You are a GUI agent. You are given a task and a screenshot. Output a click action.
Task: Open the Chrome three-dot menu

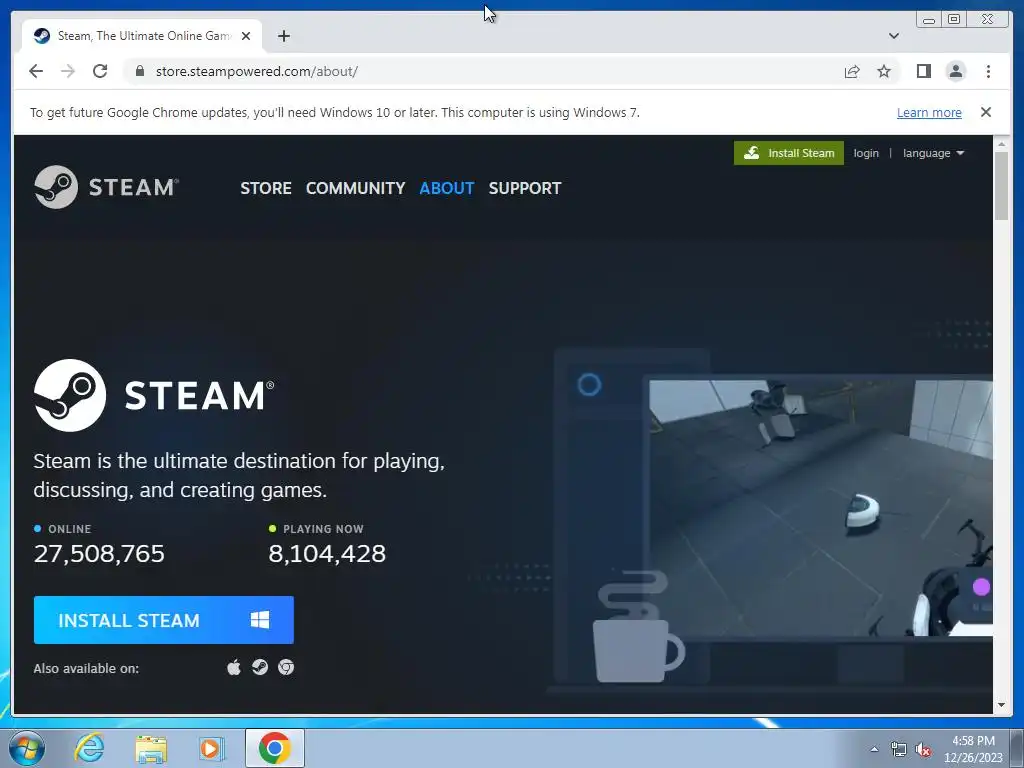click(988, 71)
